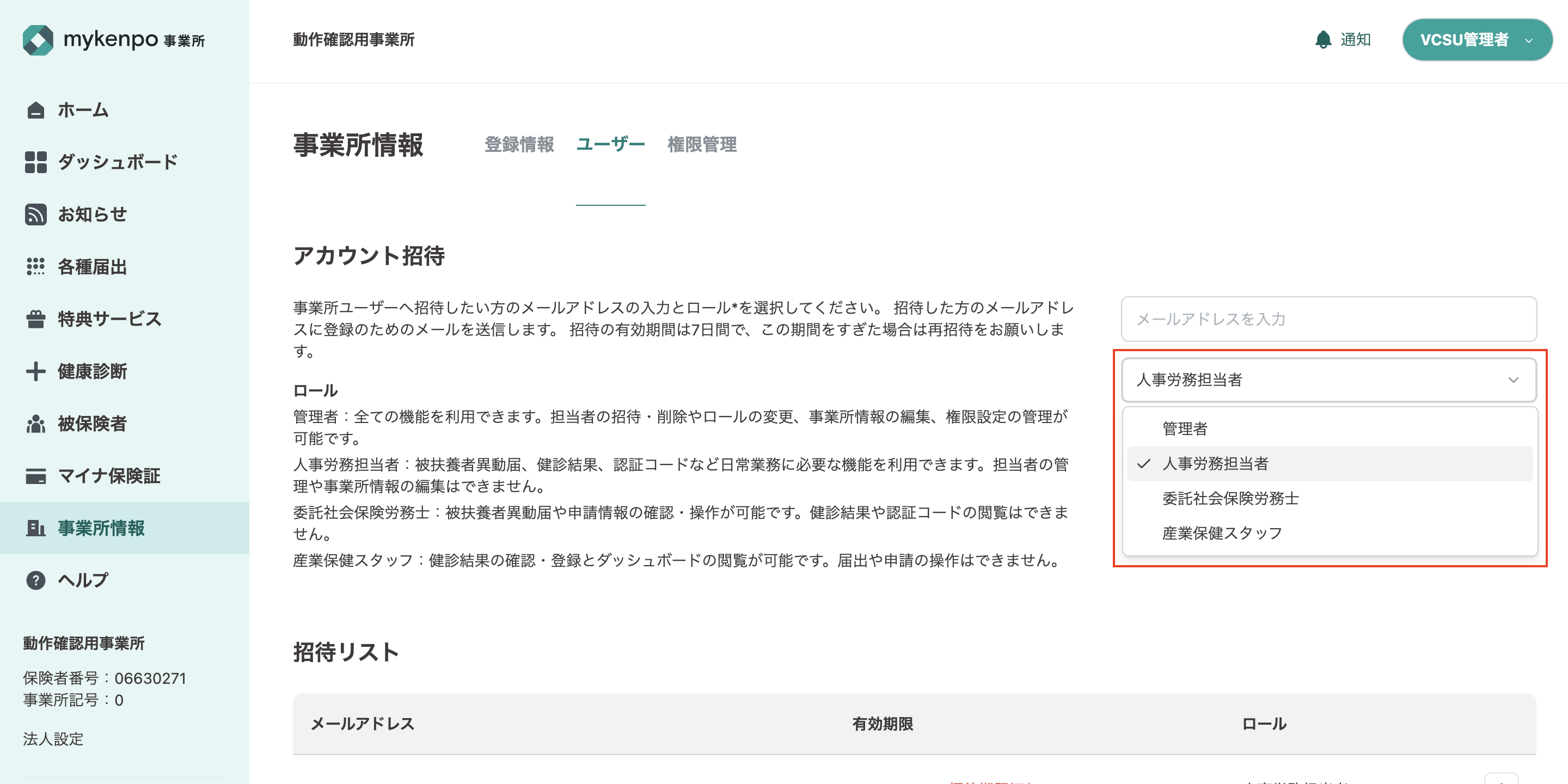The height and width of the screenshot is (784, 1568).
Task: Click the mykenpo logo
Action: (x=113, y=40)
